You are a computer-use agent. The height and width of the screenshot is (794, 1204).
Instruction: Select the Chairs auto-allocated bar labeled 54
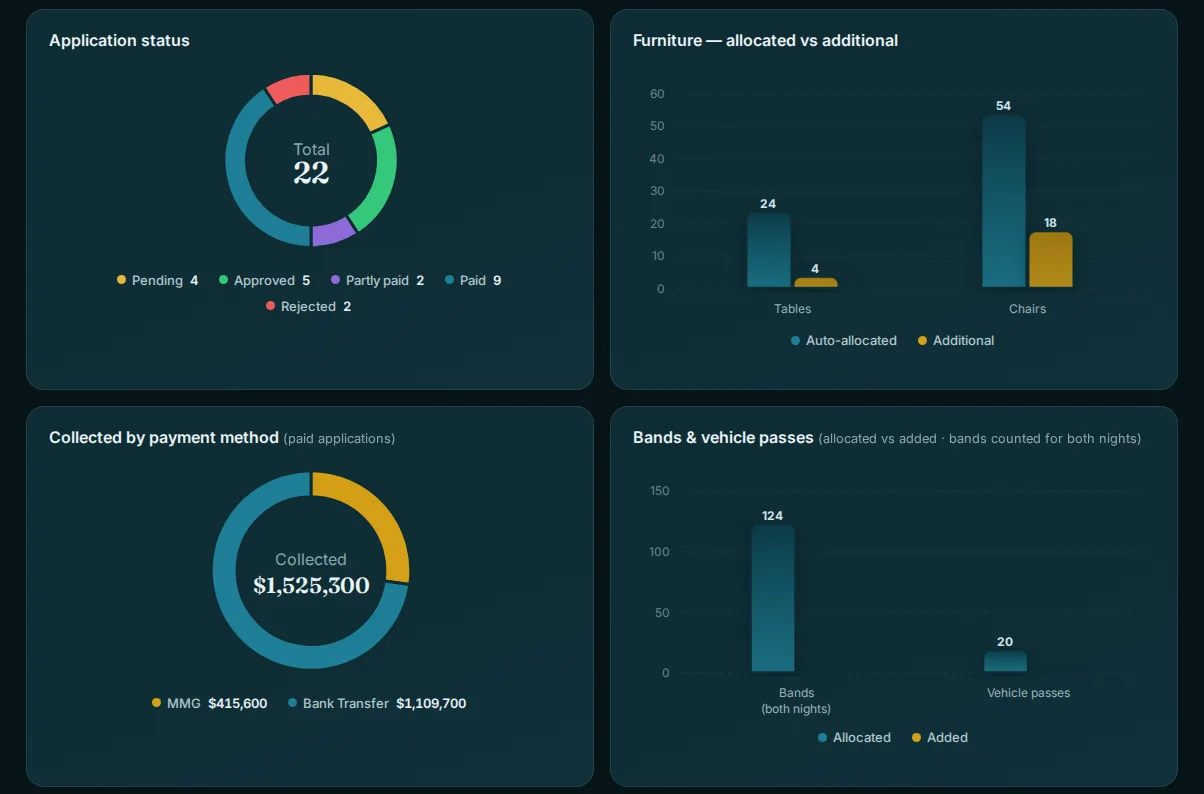(x=1004, y=201)
